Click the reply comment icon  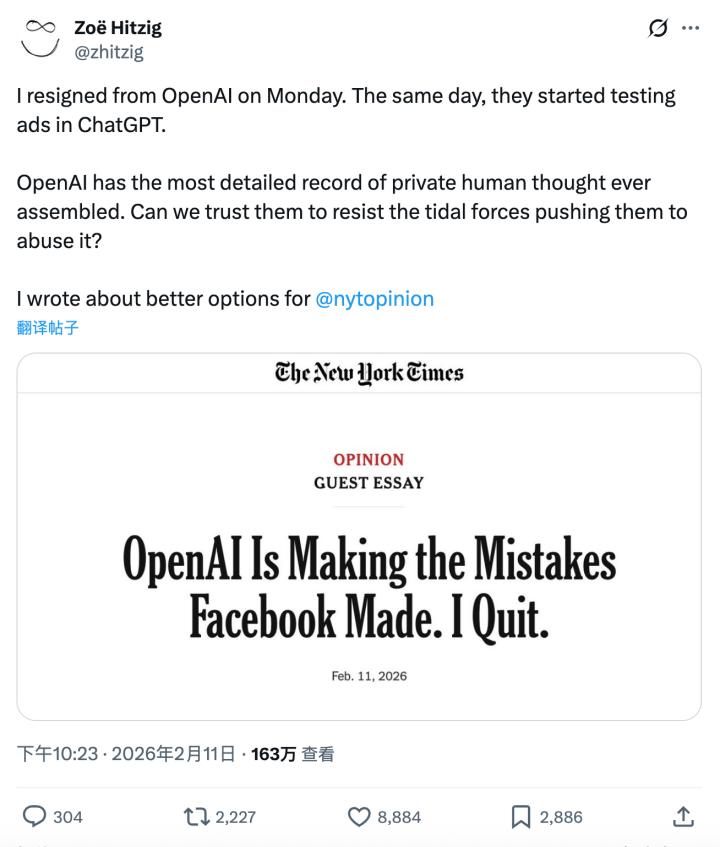click(34, 817)
